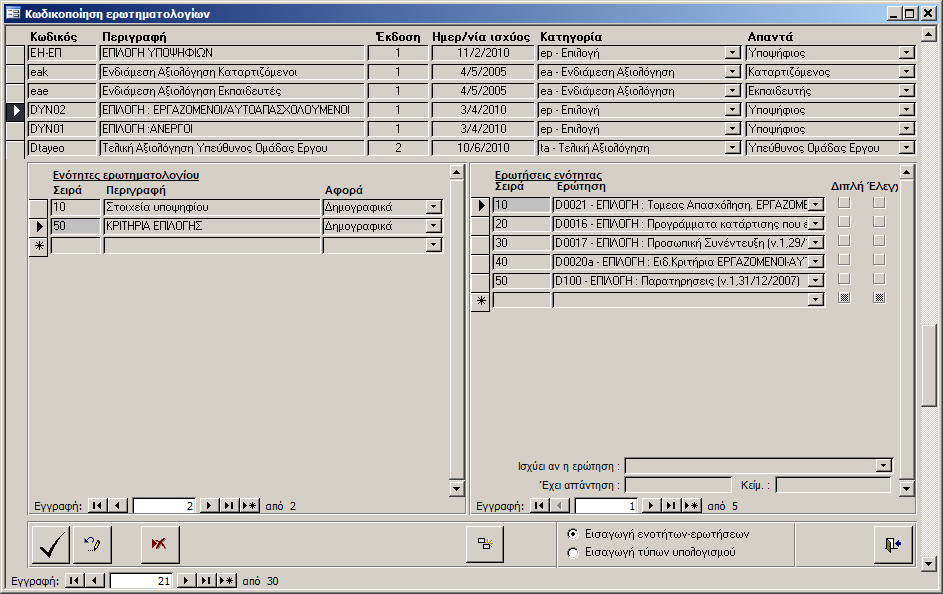This screenshot has width=943, height=594.
Task: Jump to first record in sections navigator
Action: pos(99,506)
